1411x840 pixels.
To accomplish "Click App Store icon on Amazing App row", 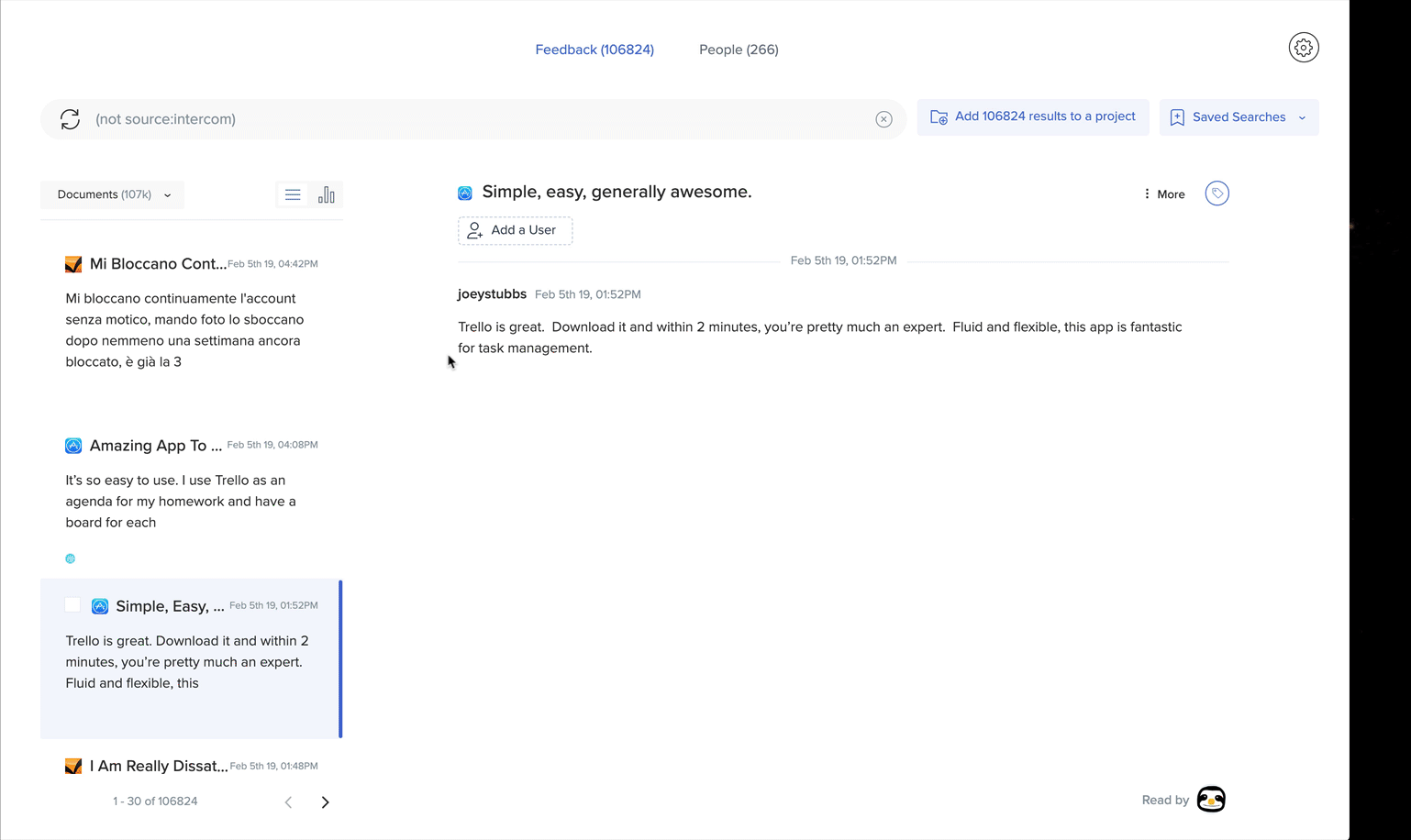I will point(73,446).
